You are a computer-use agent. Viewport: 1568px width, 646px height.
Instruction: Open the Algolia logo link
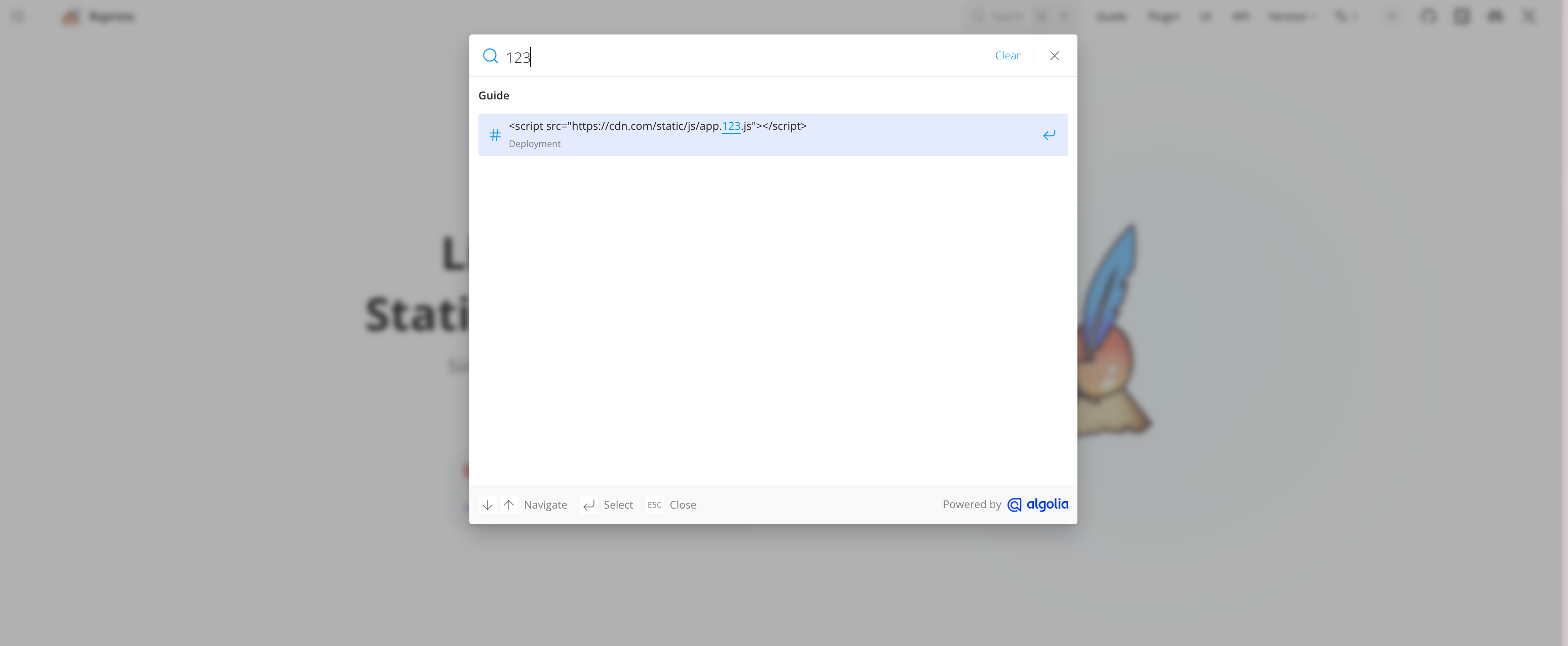point(1038,504)
